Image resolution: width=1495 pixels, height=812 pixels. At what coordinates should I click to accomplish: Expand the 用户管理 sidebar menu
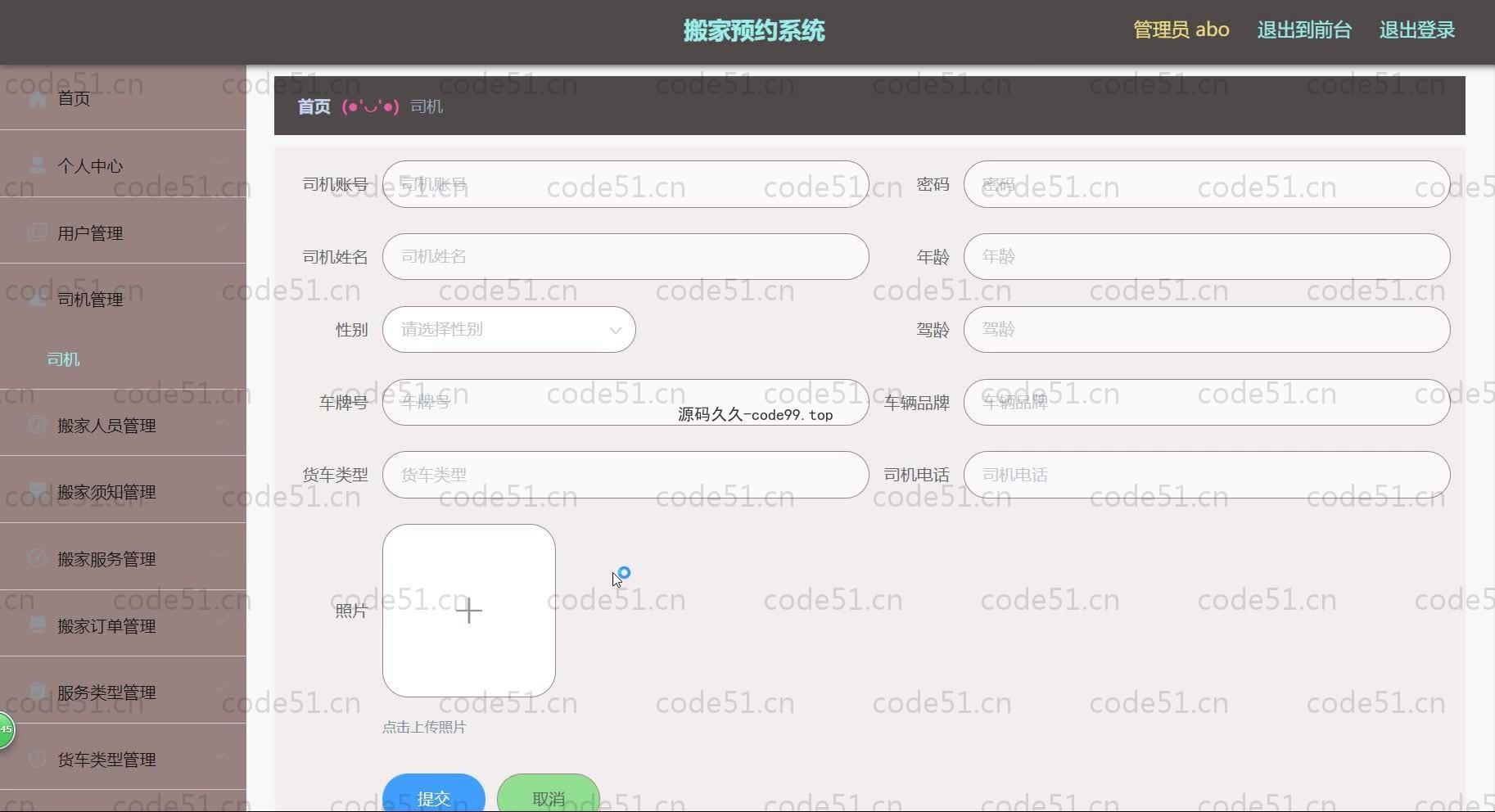pos(123,233)
